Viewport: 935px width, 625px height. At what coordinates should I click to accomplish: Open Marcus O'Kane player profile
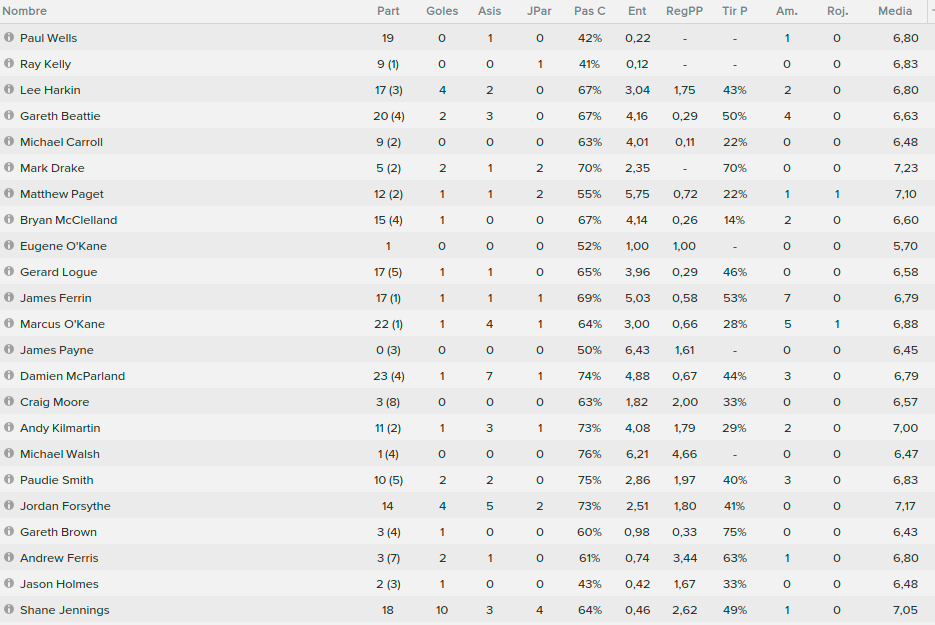click(63, 324)
